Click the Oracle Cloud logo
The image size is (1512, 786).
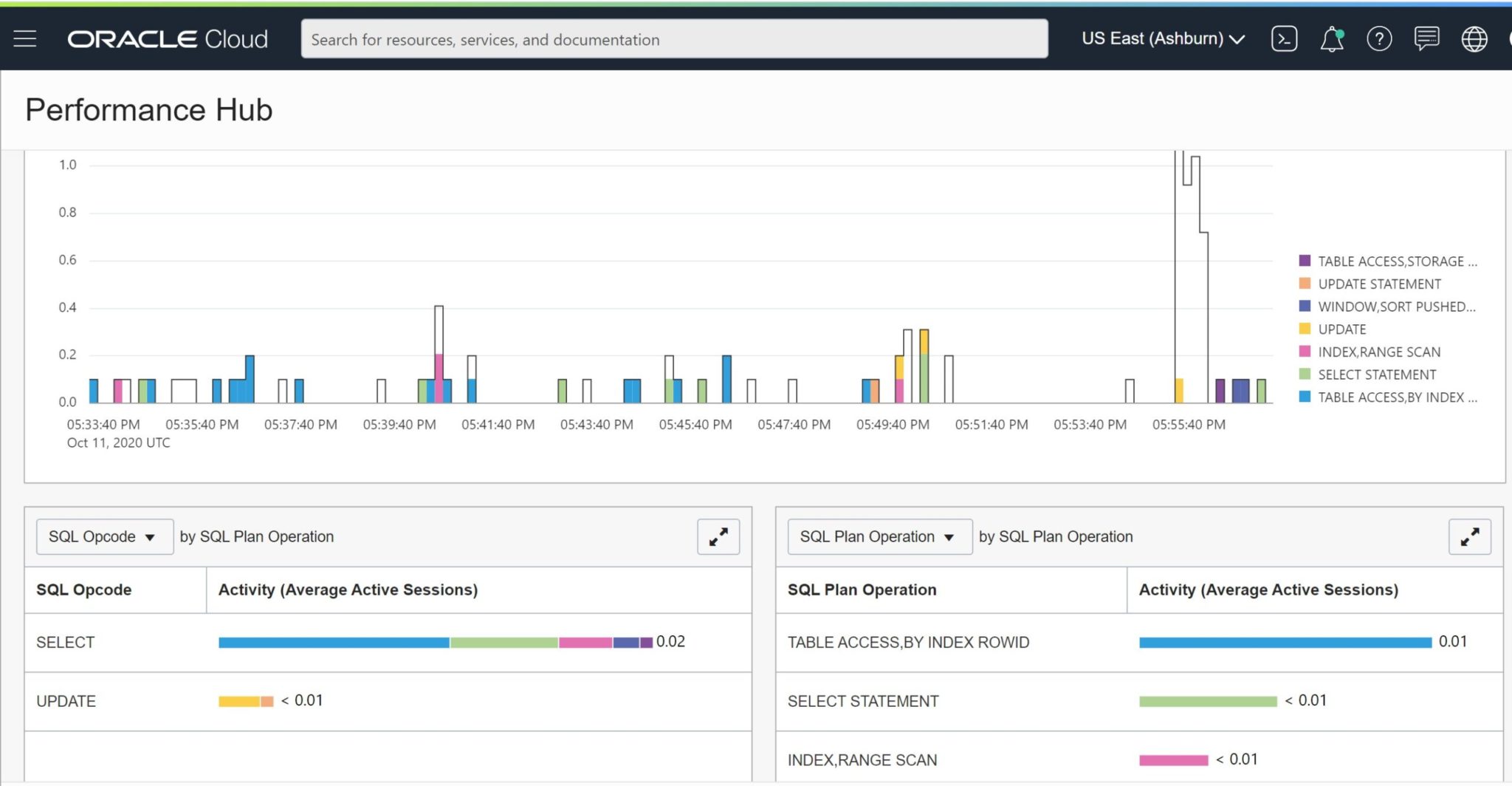click(x=168, y=39)
